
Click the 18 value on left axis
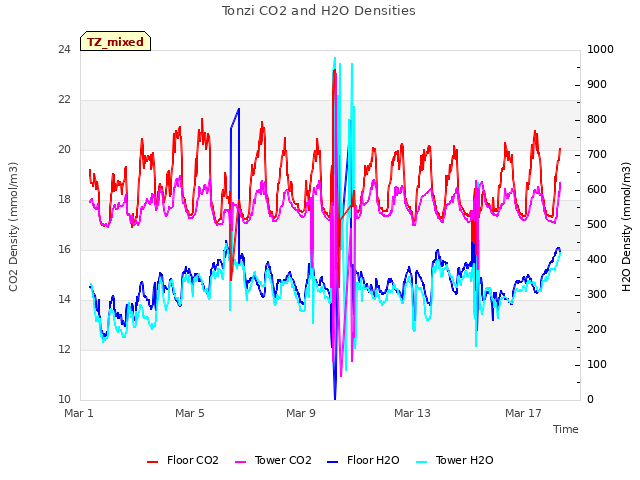[64, 200]
